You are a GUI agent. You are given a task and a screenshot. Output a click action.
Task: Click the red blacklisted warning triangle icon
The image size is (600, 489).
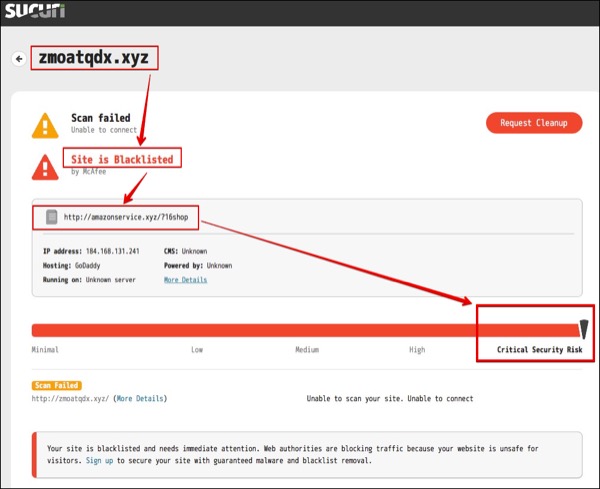(x=45, y=164)
